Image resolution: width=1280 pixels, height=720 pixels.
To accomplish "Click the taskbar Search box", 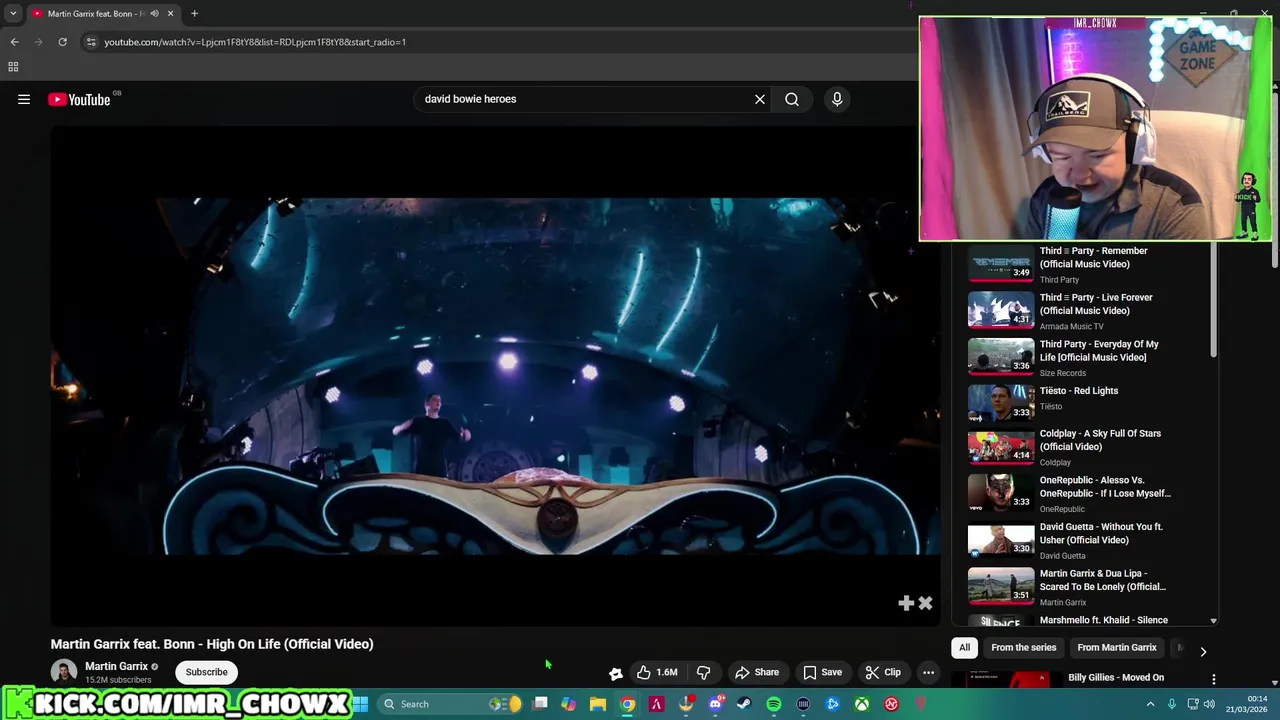I will (x=450, y=704).
